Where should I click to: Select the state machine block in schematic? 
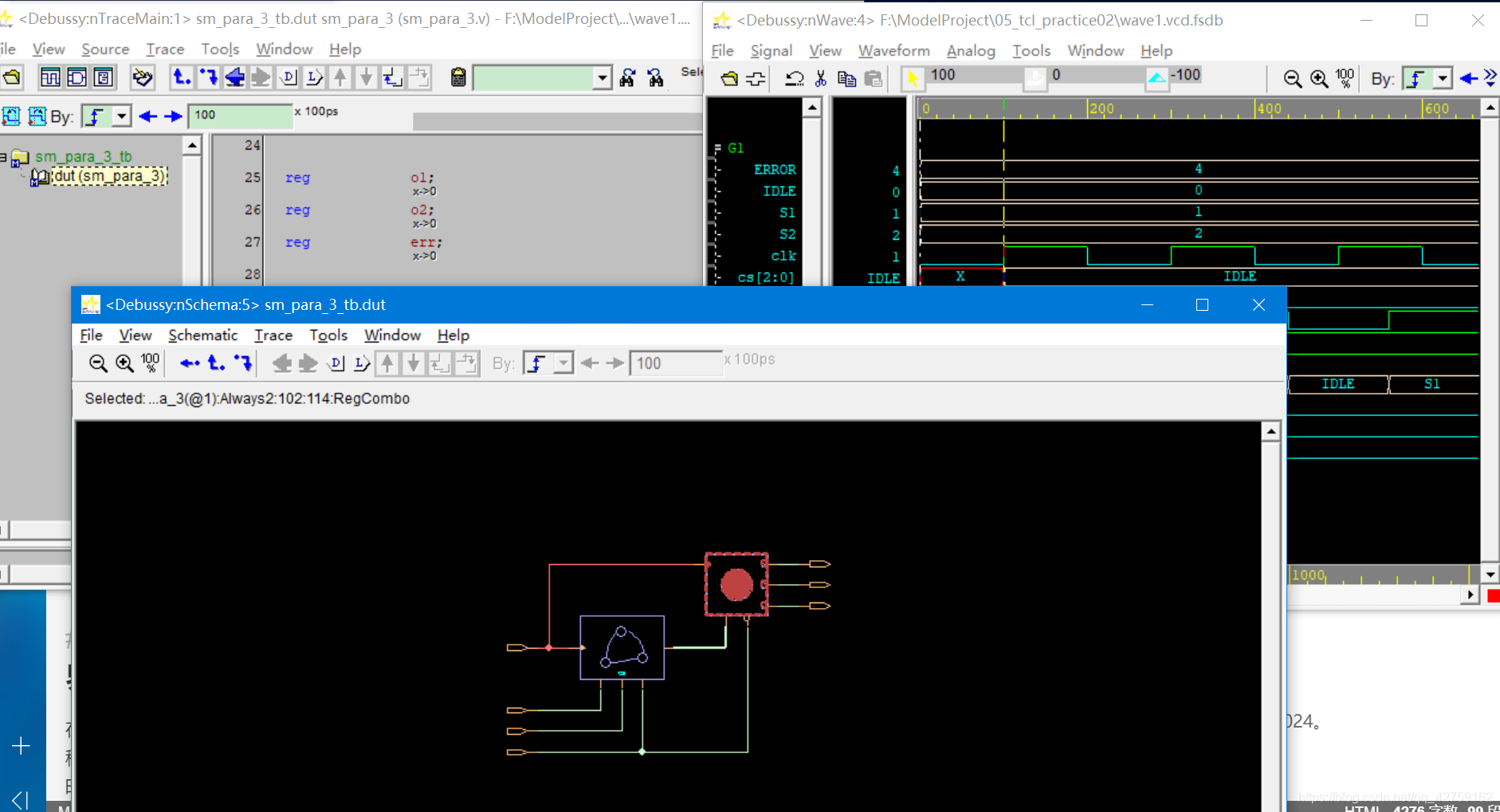[622, 647]
